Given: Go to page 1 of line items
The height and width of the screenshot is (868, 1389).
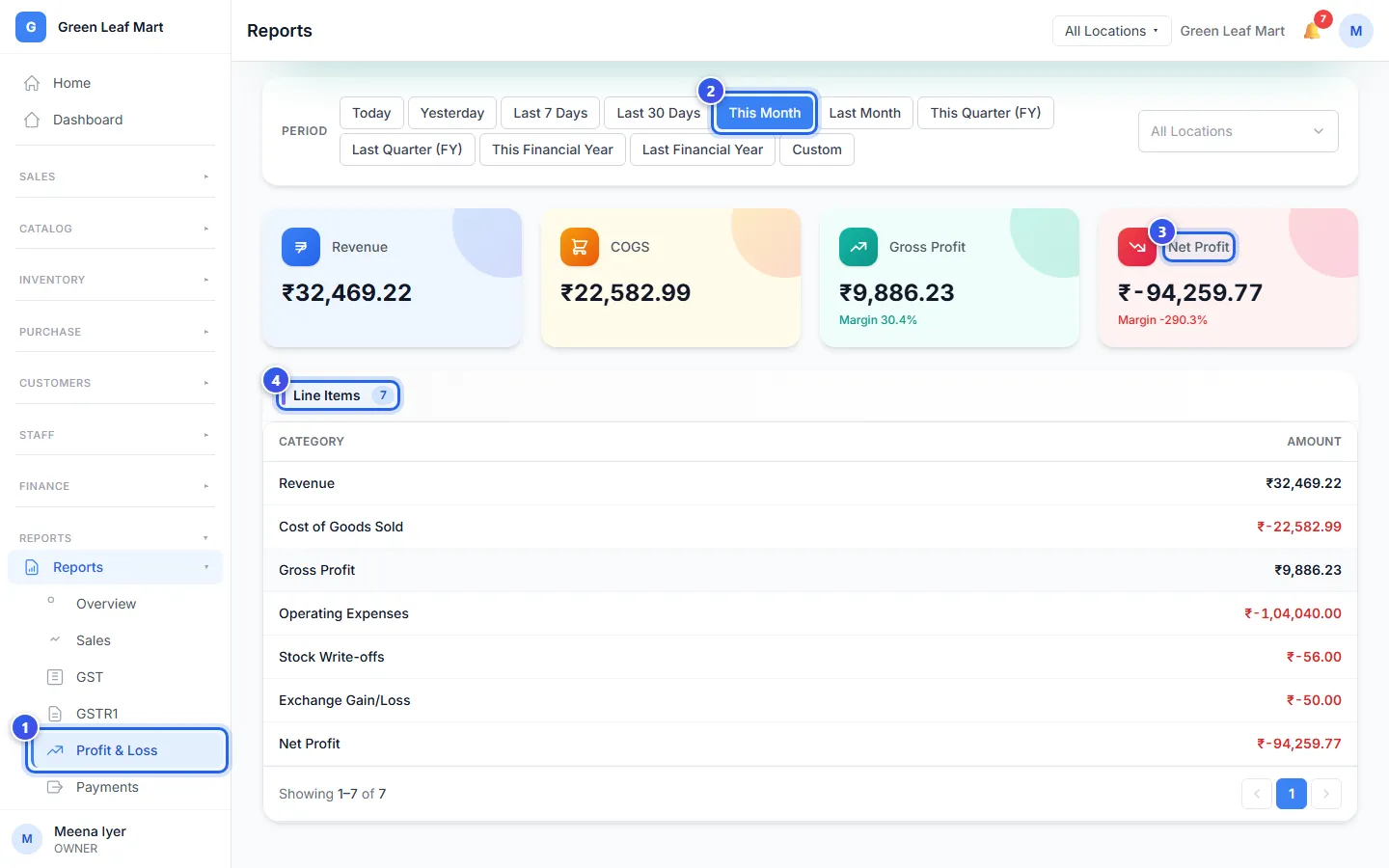Looking at the screenshot, I should pos(1292,794).
